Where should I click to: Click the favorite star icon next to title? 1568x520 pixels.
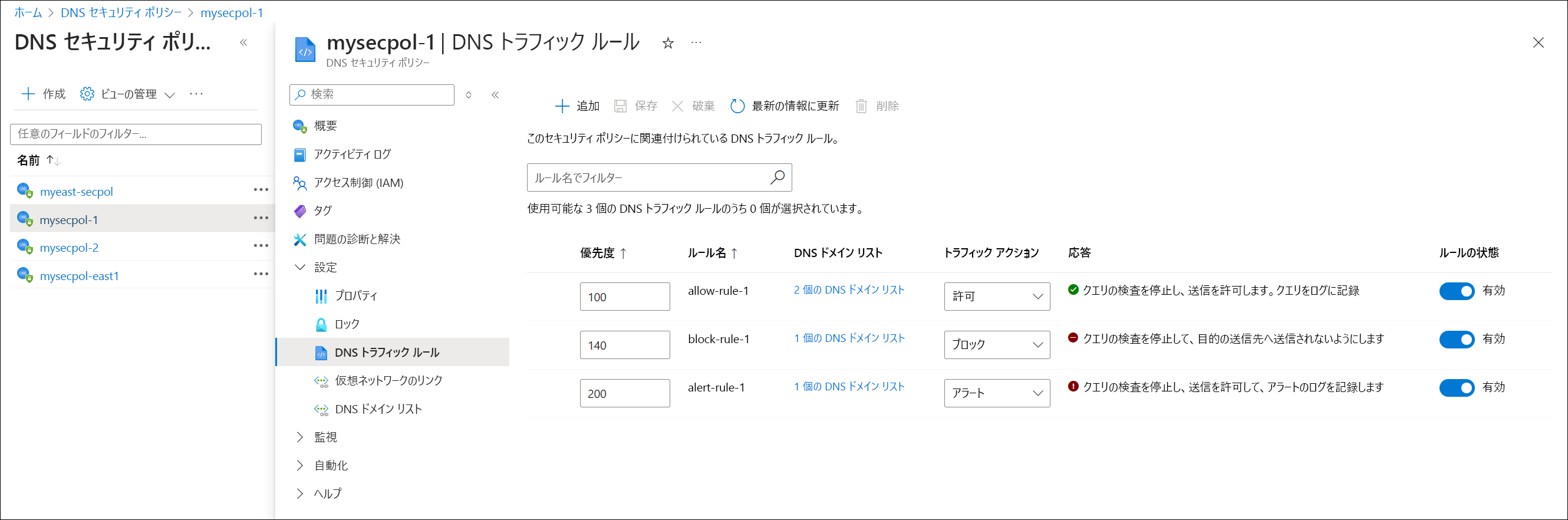(668, 43)
